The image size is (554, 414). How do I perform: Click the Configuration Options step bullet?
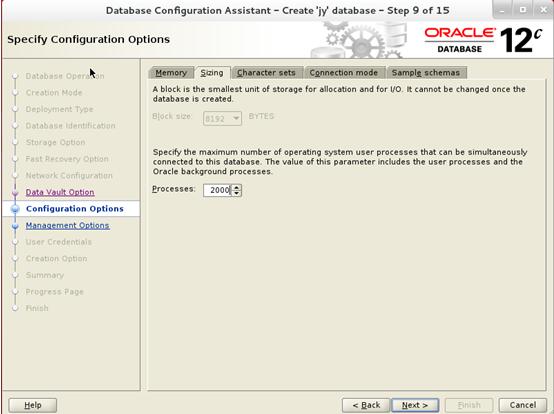tap(15, 209)
